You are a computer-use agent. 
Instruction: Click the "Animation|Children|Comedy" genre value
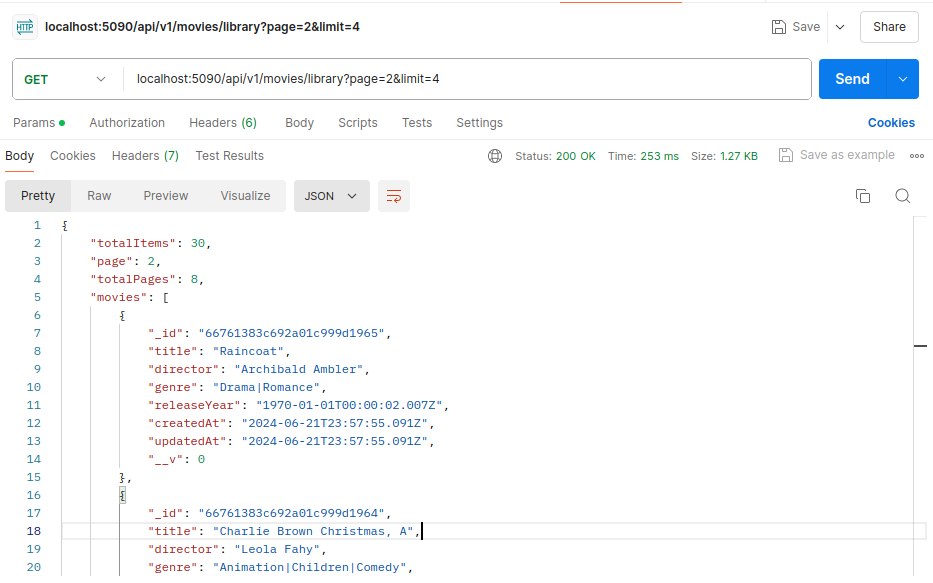click(x=309, y=567)
